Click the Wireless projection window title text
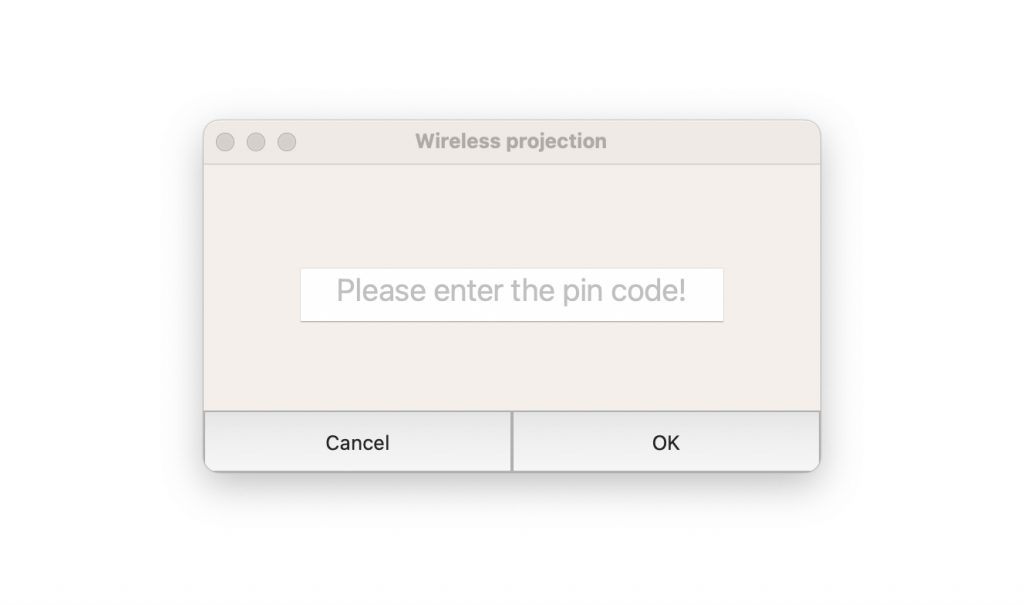Viewport: 1024px width, 605px height. 511,141
